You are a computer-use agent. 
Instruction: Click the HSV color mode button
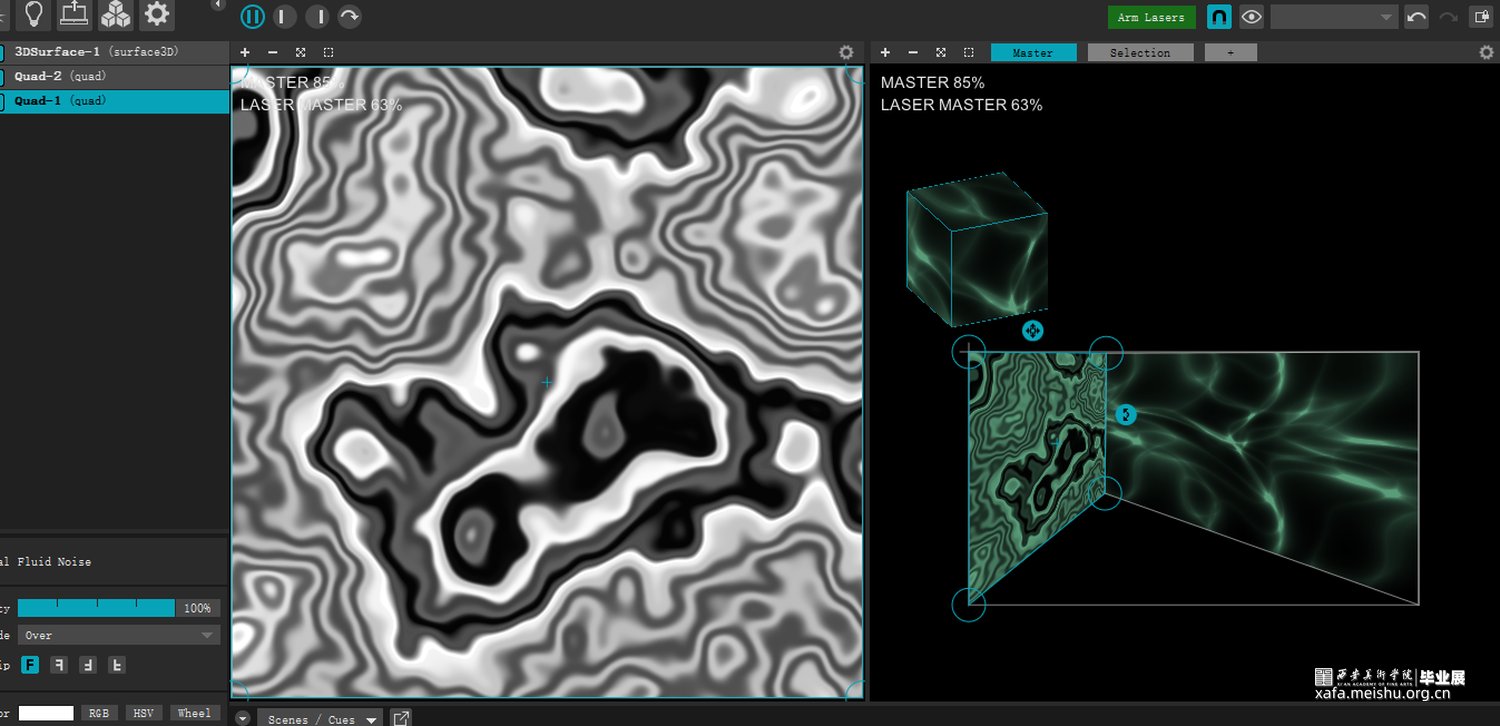coord(143,713)
